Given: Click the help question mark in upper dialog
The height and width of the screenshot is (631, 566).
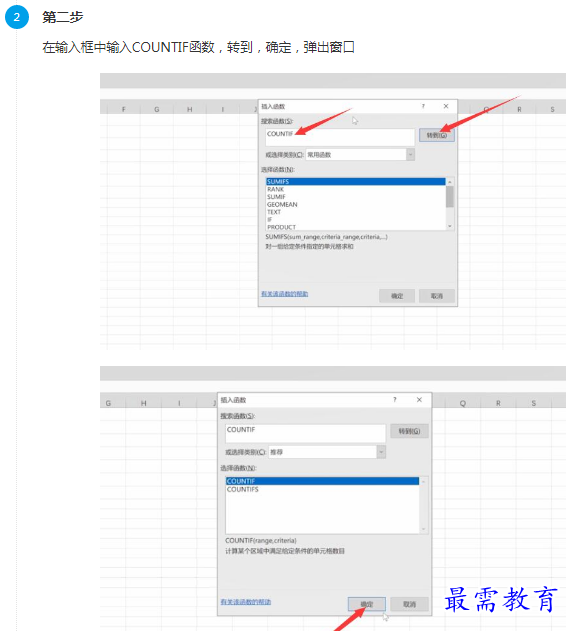Looking at the screenshot, I should (423, 106).
